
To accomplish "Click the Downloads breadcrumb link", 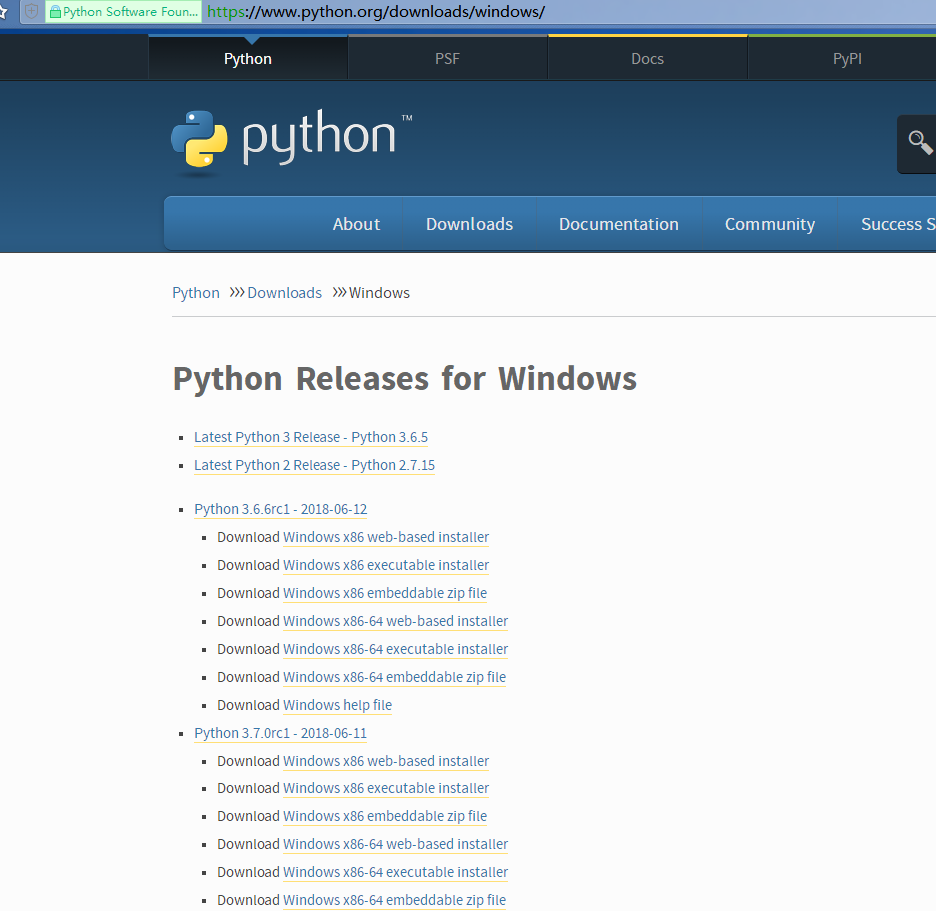I will (x=284, y=293).
